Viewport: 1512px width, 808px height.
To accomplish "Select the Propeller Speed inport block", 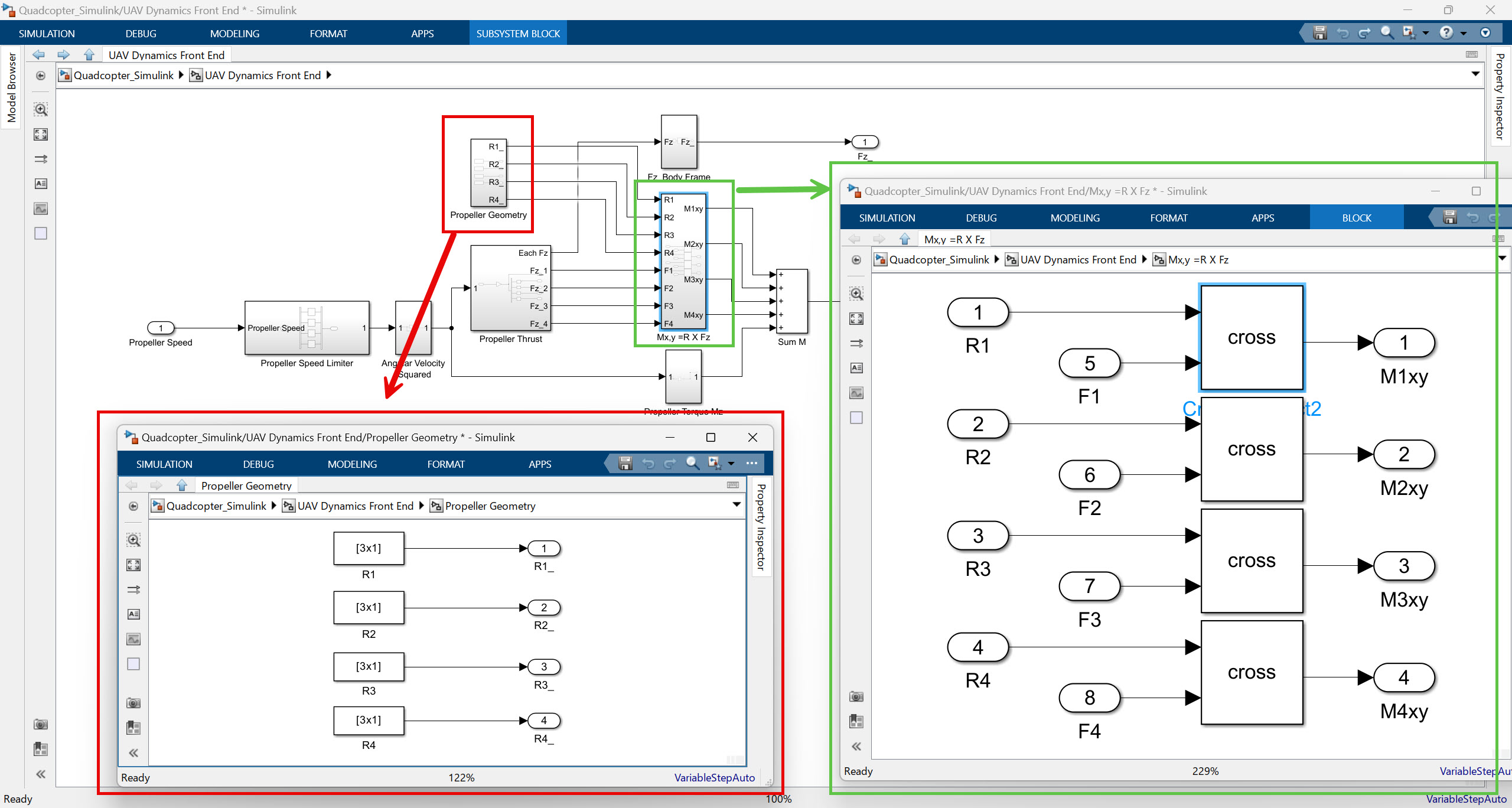I will point(161,328).
